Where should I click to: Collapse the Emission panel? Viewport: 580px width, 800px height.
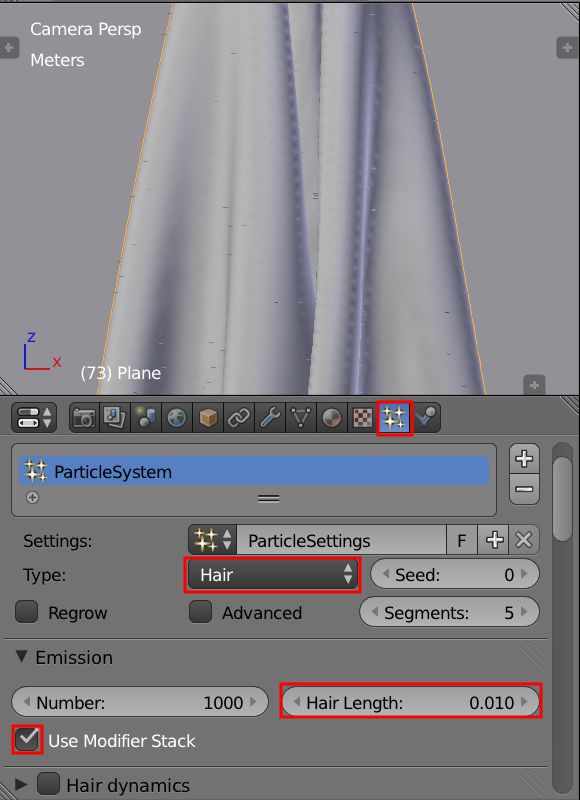click(21, 657)
